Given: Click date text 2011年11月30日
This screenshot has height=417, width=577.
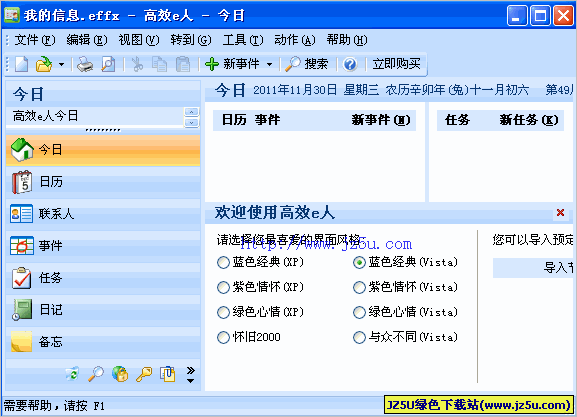Looking at the screenshot, I should (x=295, y=90).
